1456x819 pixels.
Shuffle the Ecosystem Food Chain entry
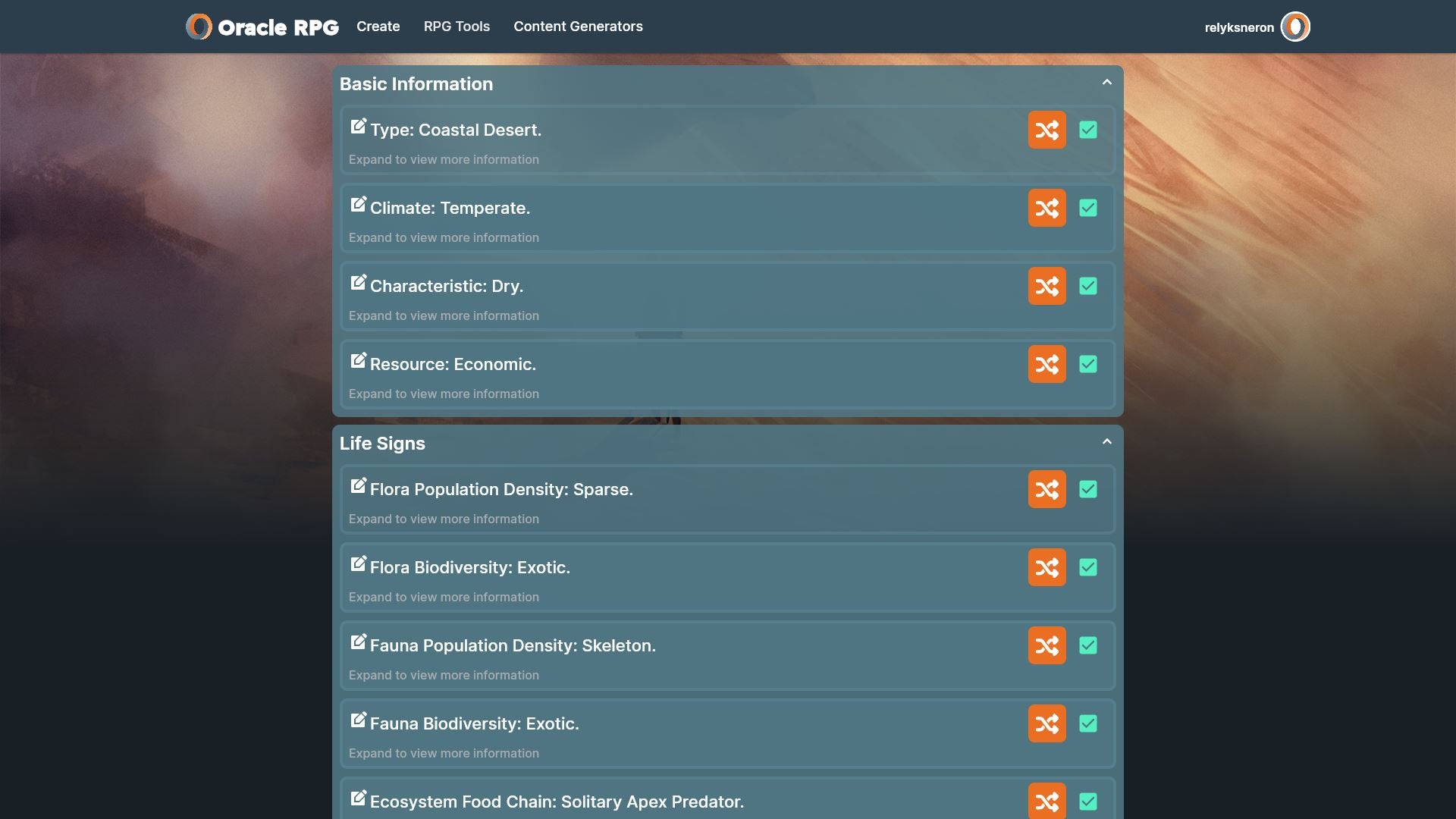click(1046, 801)
